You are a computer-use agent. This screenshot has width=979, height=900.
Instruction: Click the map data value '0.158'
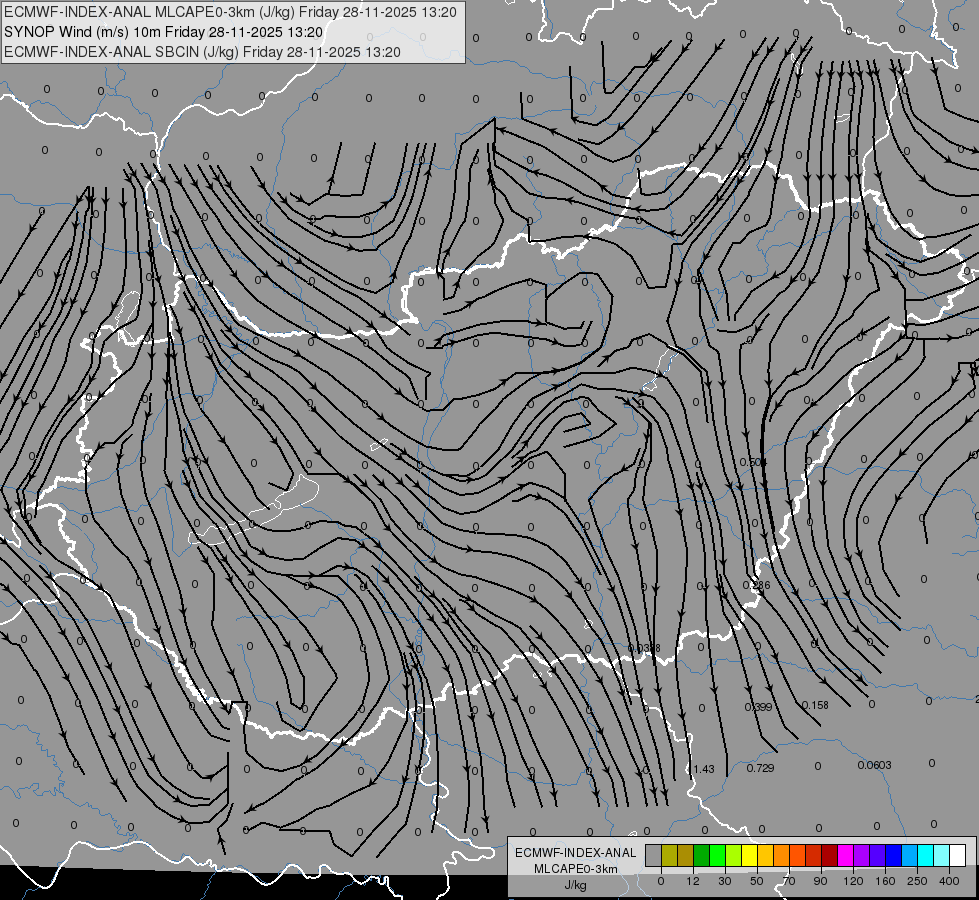(x=815, y=705)
